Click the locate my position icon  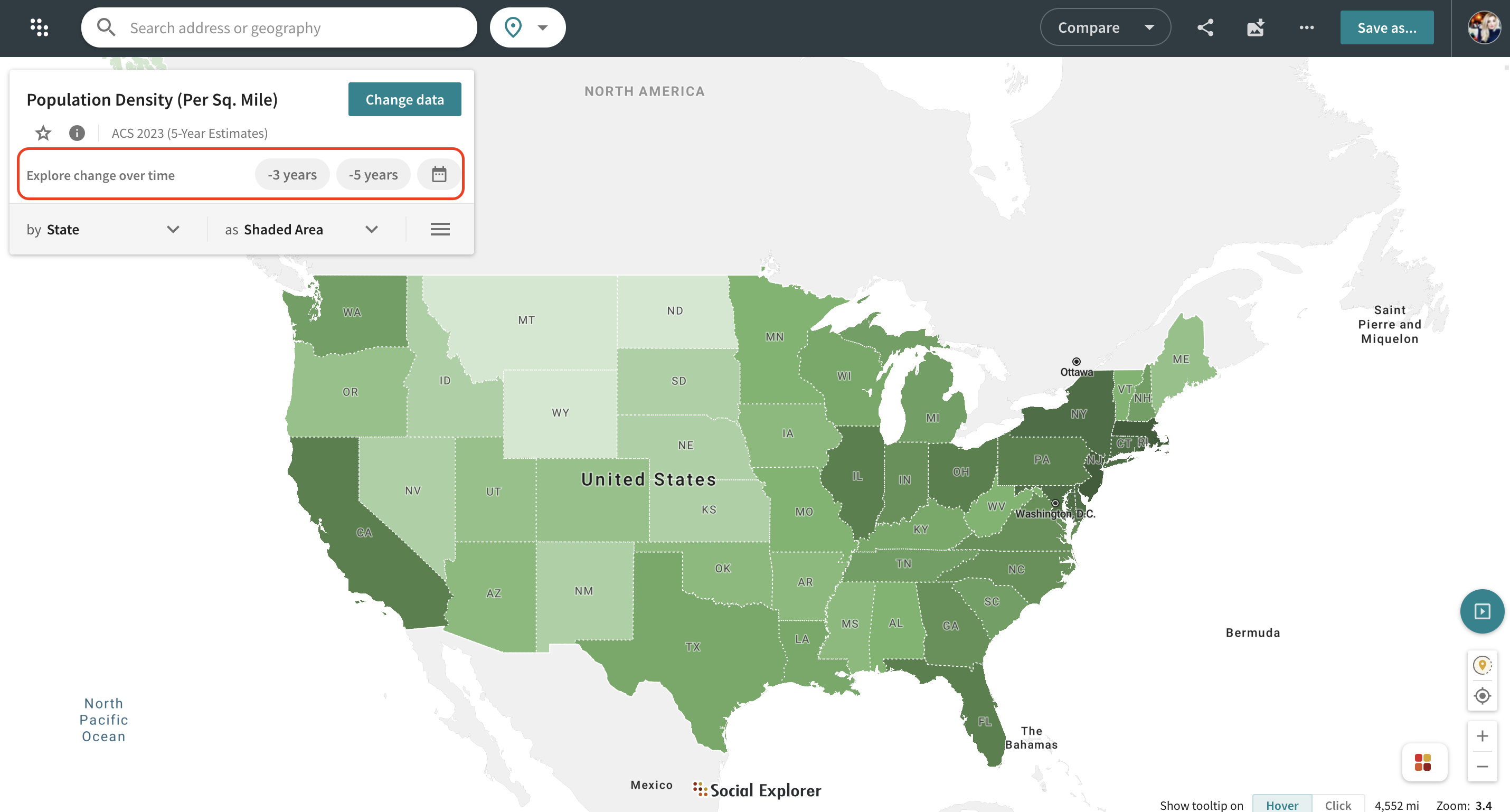tap(1482, 696)
